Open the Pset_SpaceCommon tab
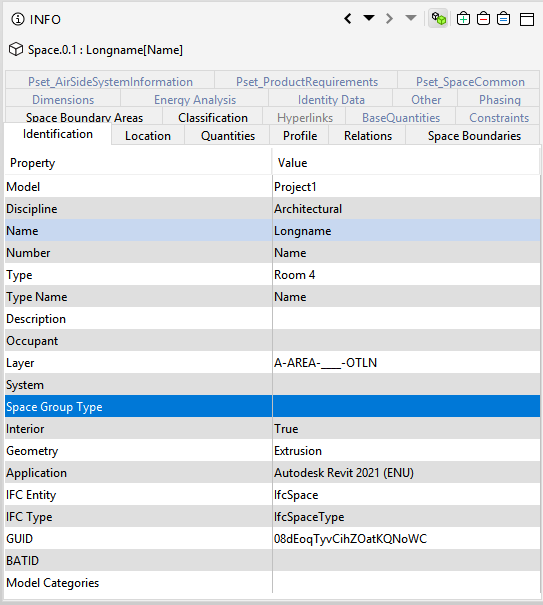 click(x=470, y=82)
